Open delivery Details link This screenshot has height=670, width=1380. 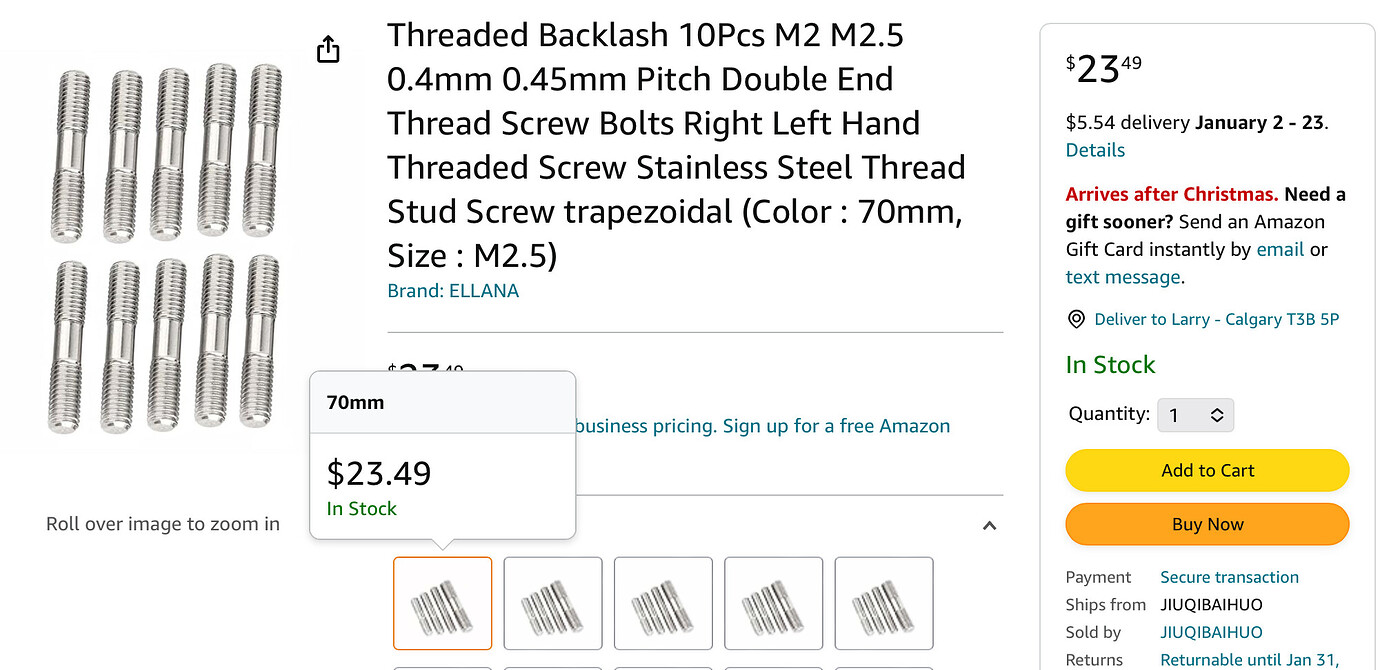click(1095, 149)
